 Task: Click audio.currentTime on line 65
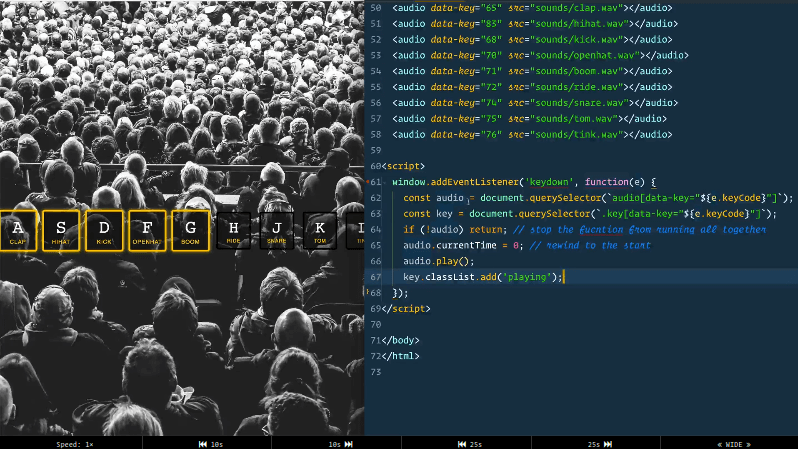(449, 245)
